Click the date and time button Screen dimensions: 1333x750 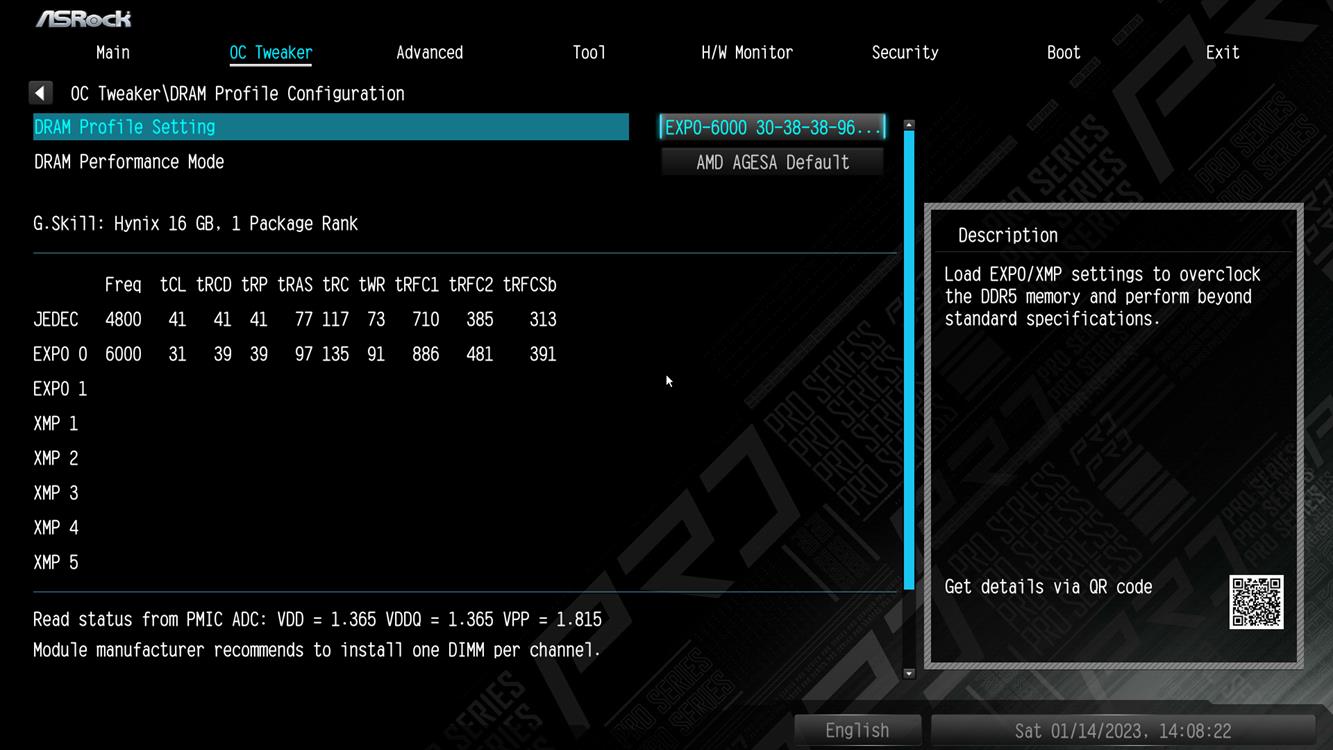click(x=1123, y=730)
